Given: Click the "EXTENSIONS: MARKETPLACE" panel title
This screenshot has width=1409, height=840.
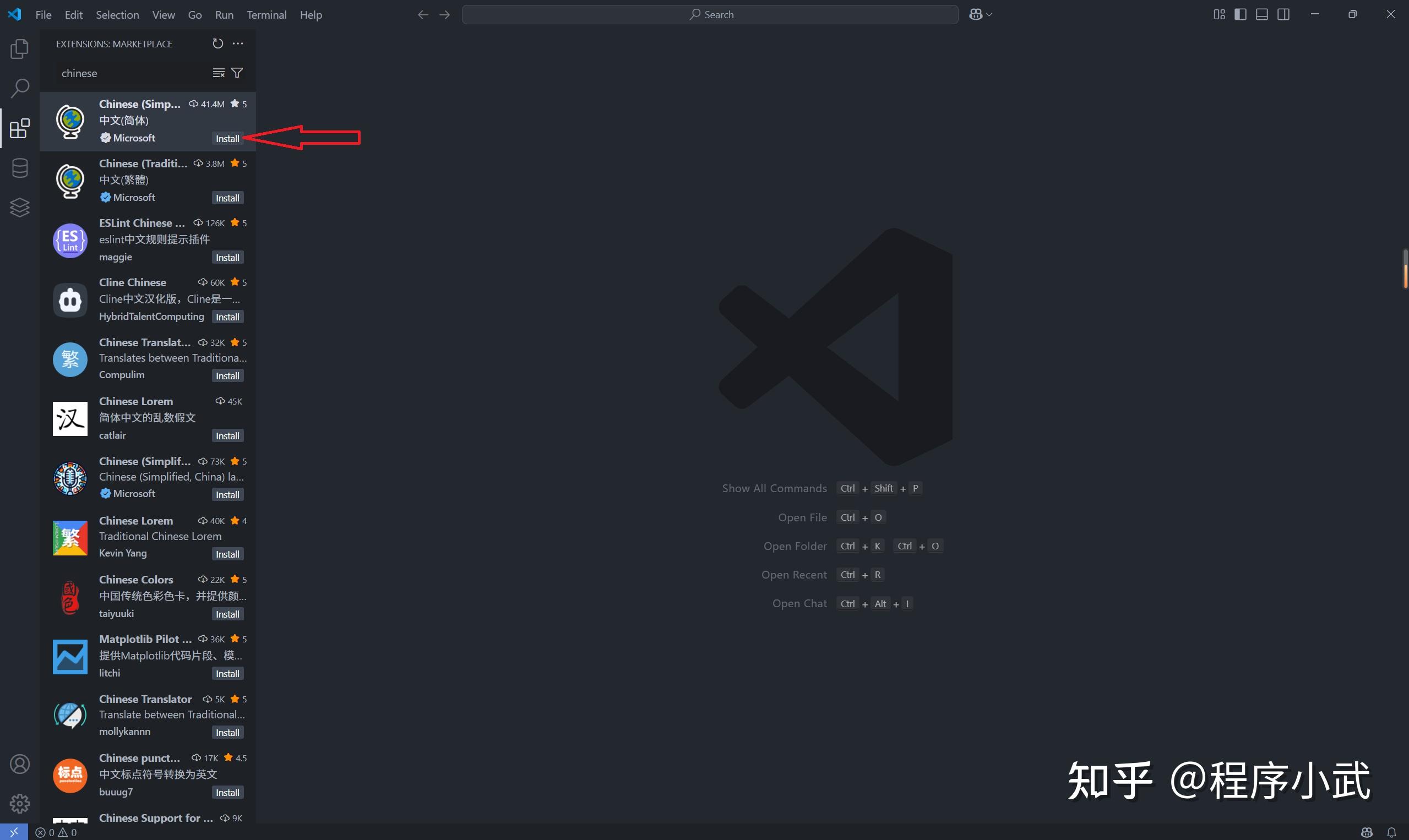Looking at the screenshot, I should click(115, 44).
